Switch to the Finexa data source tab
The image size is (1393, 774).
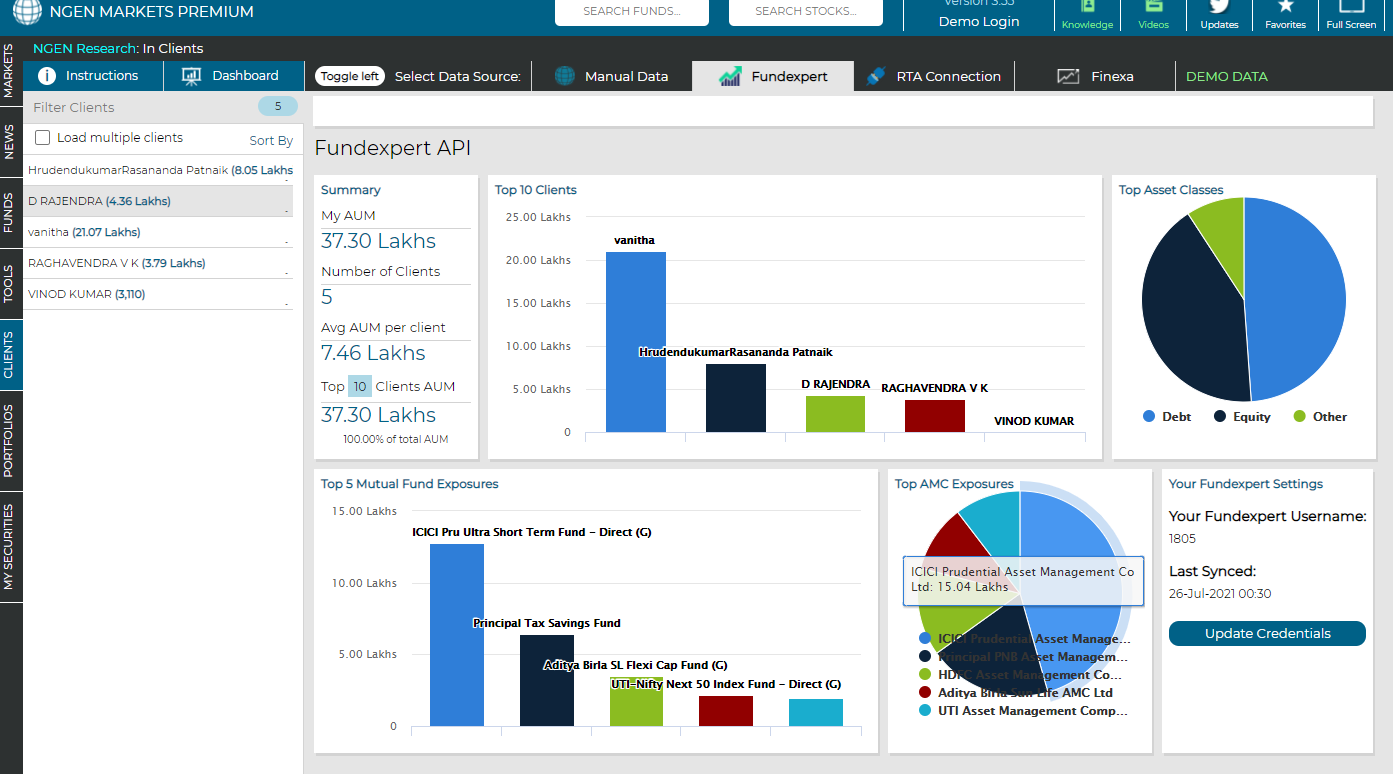point(1095,76)
